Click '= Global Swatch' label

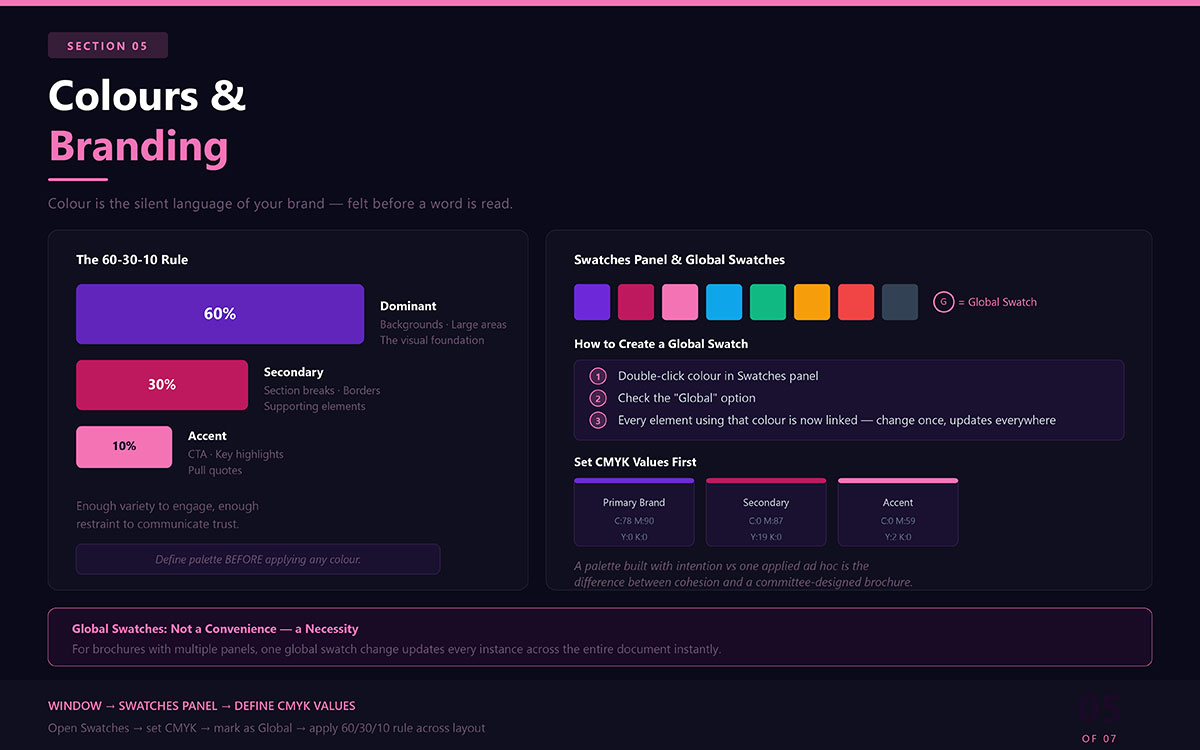pyautogui.click(x=997, y=302)
